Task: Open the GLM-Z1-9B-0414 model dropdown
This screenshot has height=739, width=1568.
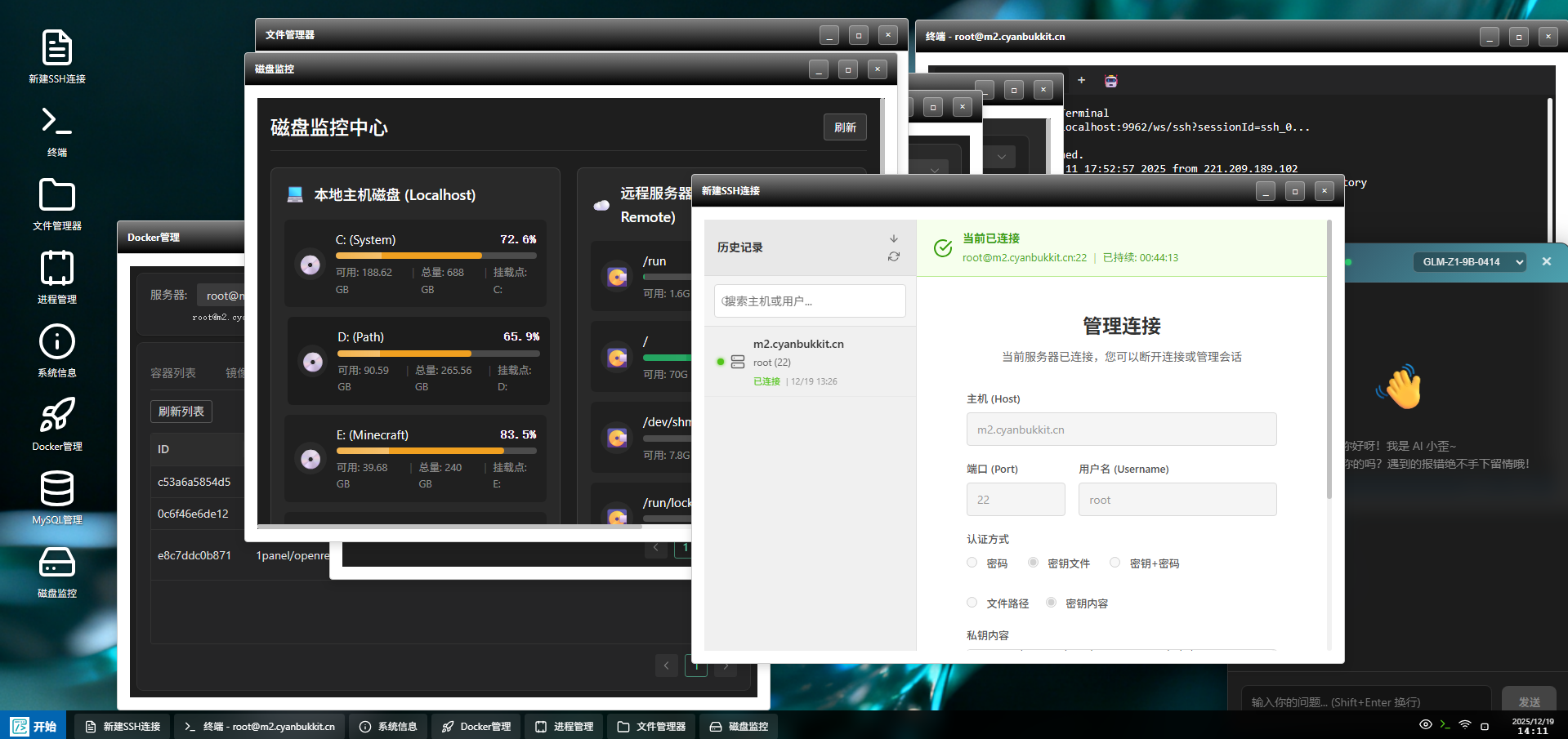Action: pos(1469,262)
